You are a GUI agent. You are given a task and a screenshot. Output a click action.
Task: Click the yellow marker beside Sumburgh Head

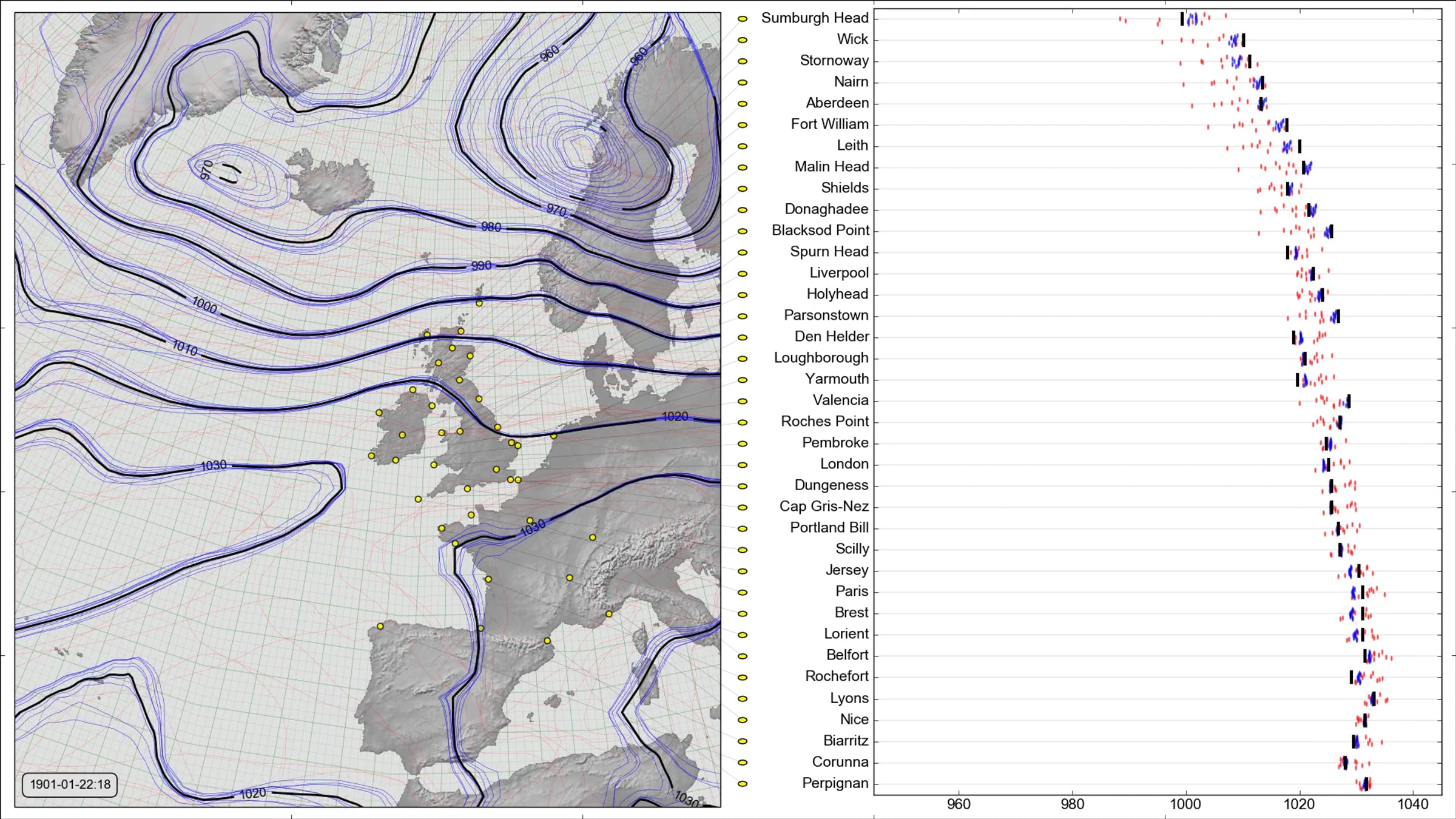[x=742, y=19]
